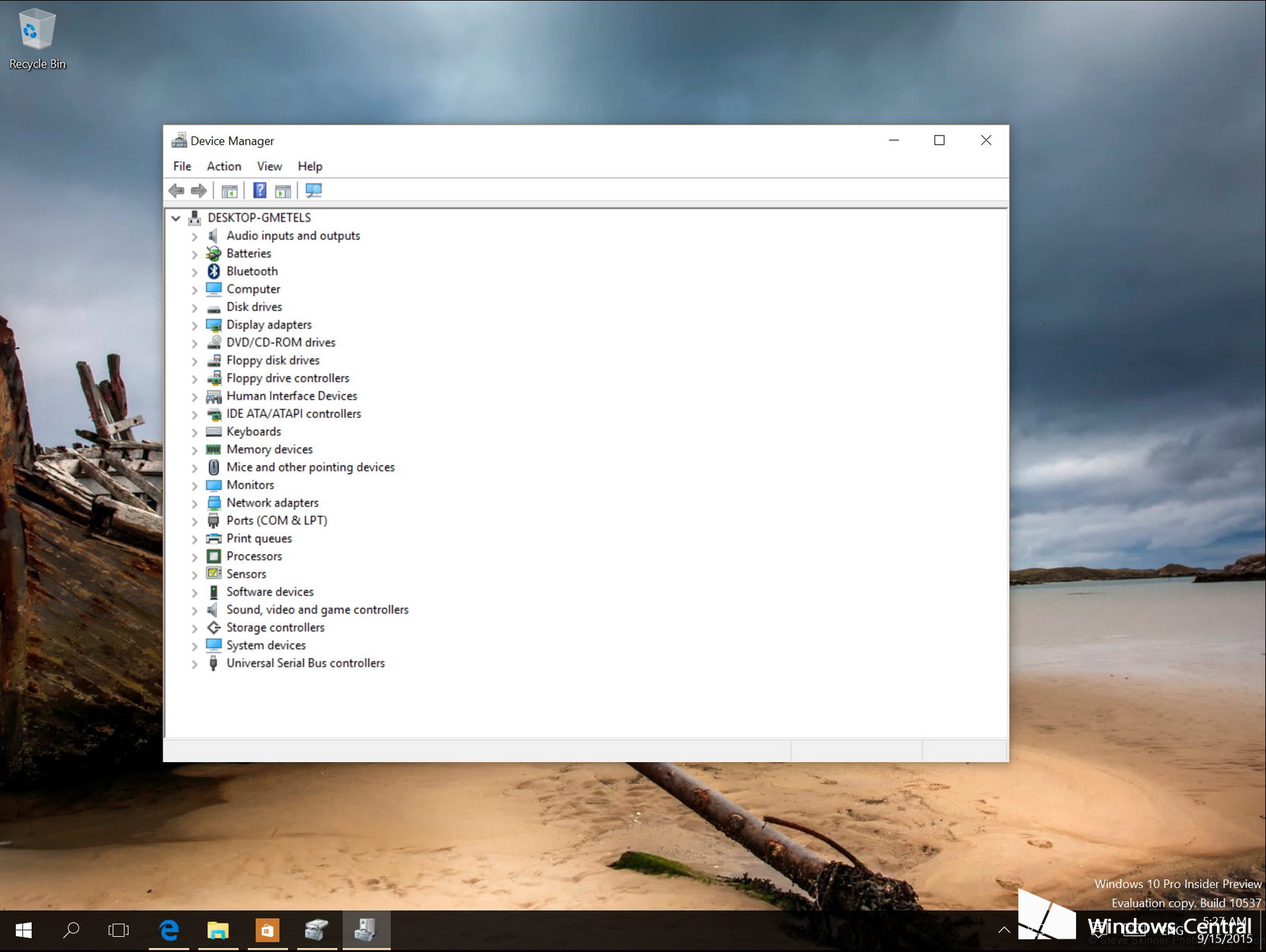Click the Back arrow toolbar icon

click(176, 191)
